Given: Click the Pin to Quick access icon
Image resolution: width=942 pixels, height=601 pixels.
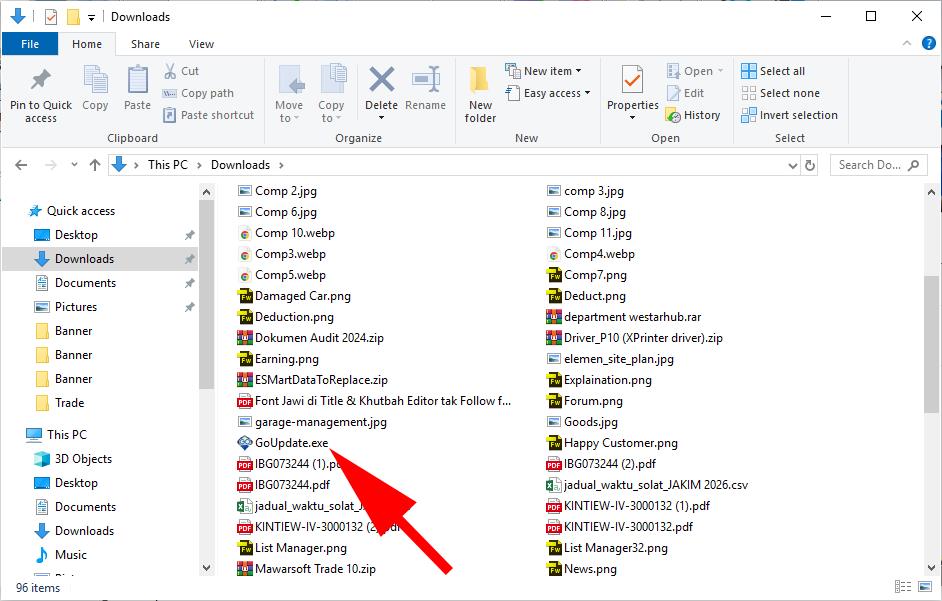Looking at the screenshot, I should [41, 80].
